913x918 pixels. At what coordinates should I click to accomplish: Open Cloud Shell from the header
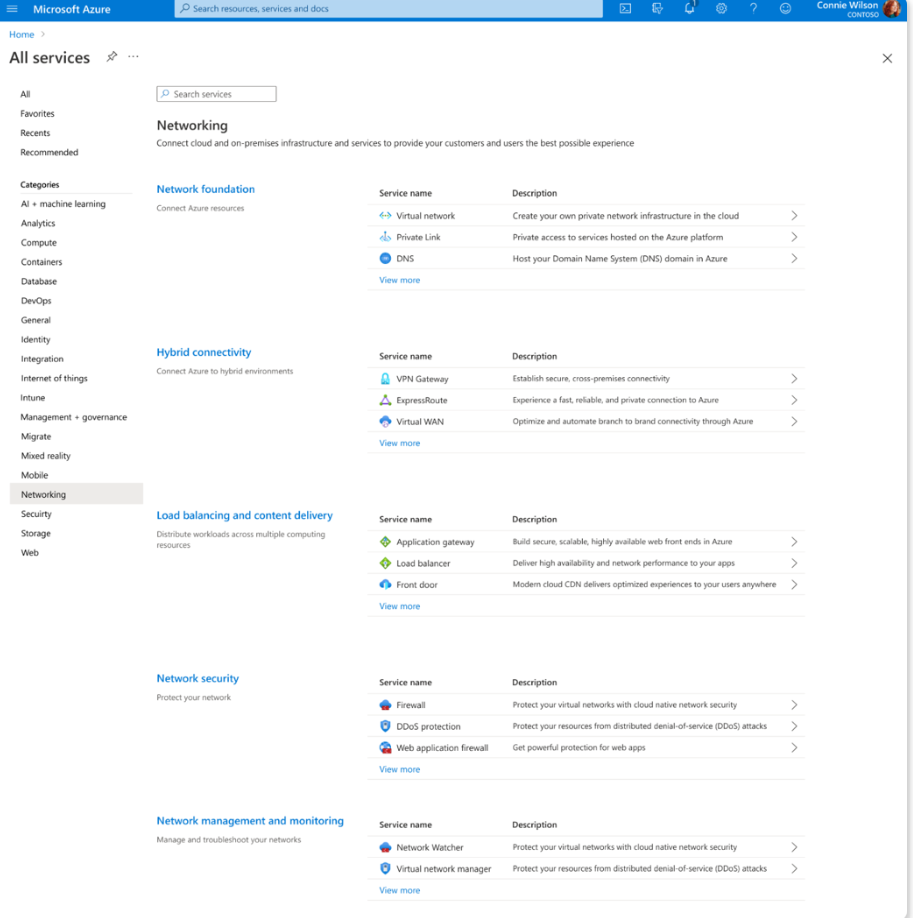[625, 9]
